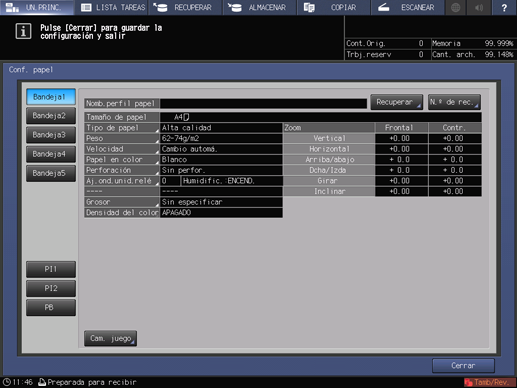
Task: Open the ALMACENAR tab
Action: pos(260,7)
